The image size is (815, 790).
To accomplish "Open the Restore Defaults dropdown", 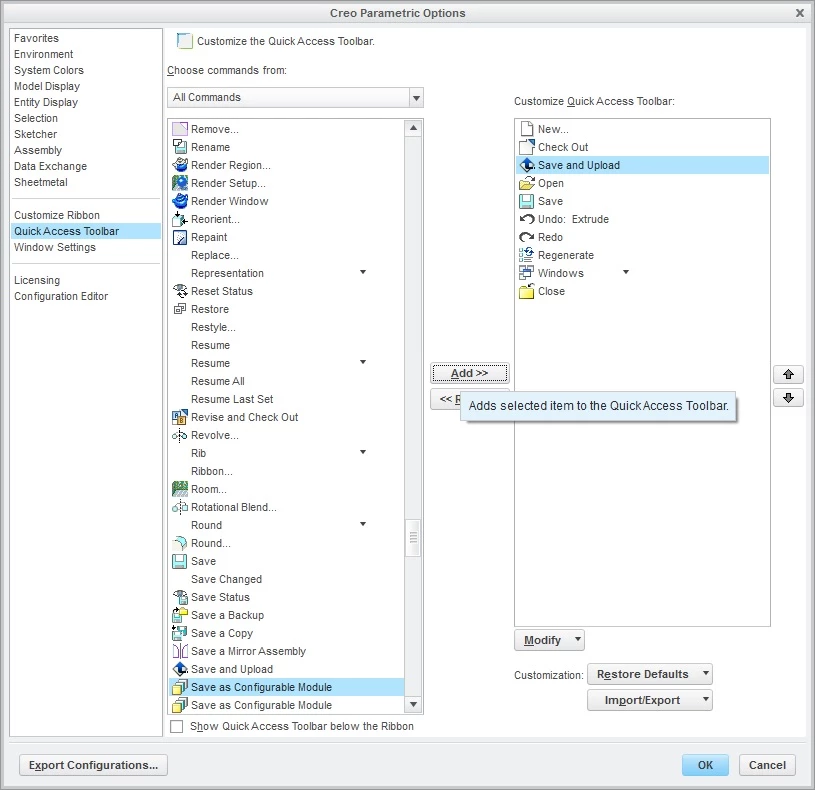I will coord(650,674).
